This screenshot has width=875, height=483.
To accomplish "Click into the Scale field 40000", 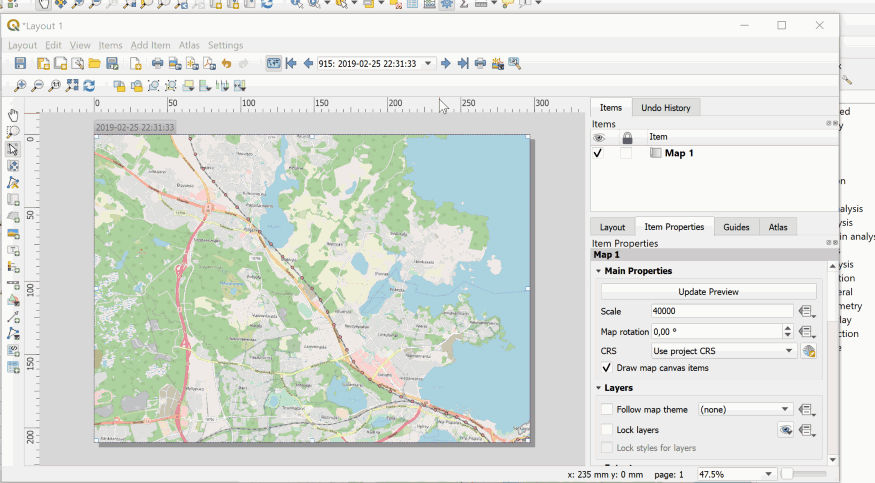I will pyautogui.click(x=722, y=311).
